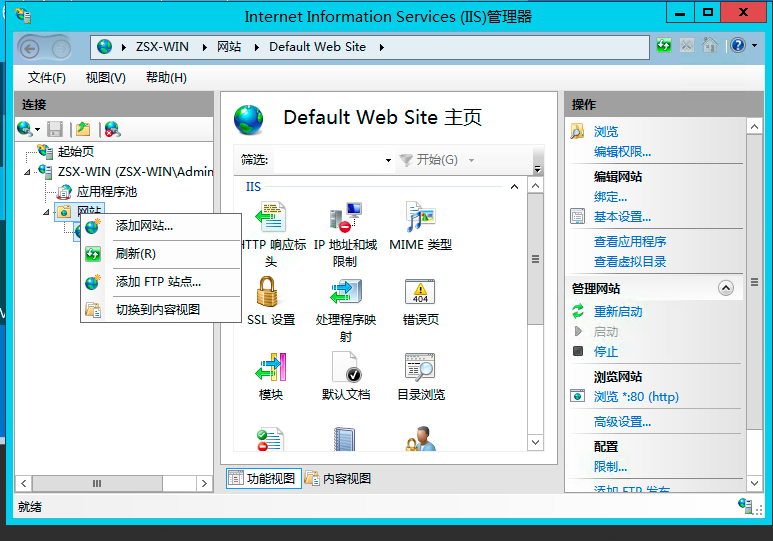
Task: Click 网站 in the breadcrumb path
Action: [x=229, y=47]
